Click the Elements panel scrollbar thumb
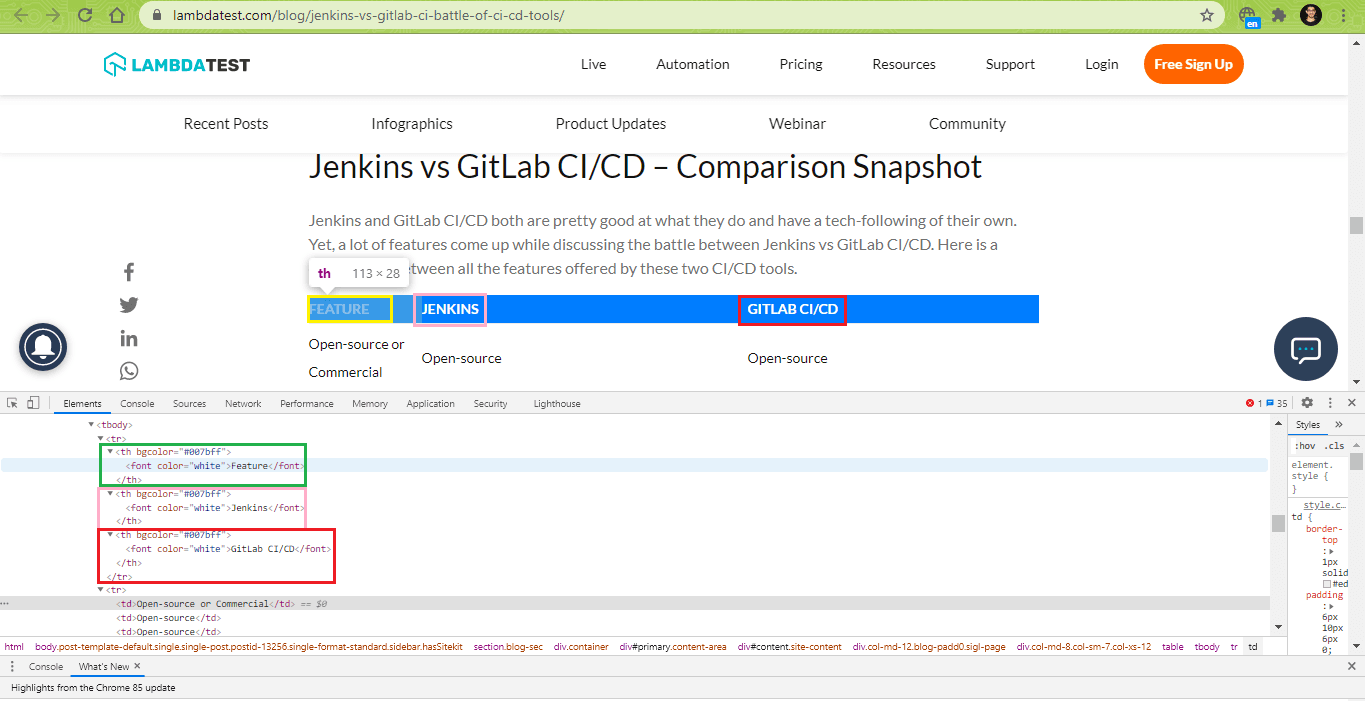 1277,523
